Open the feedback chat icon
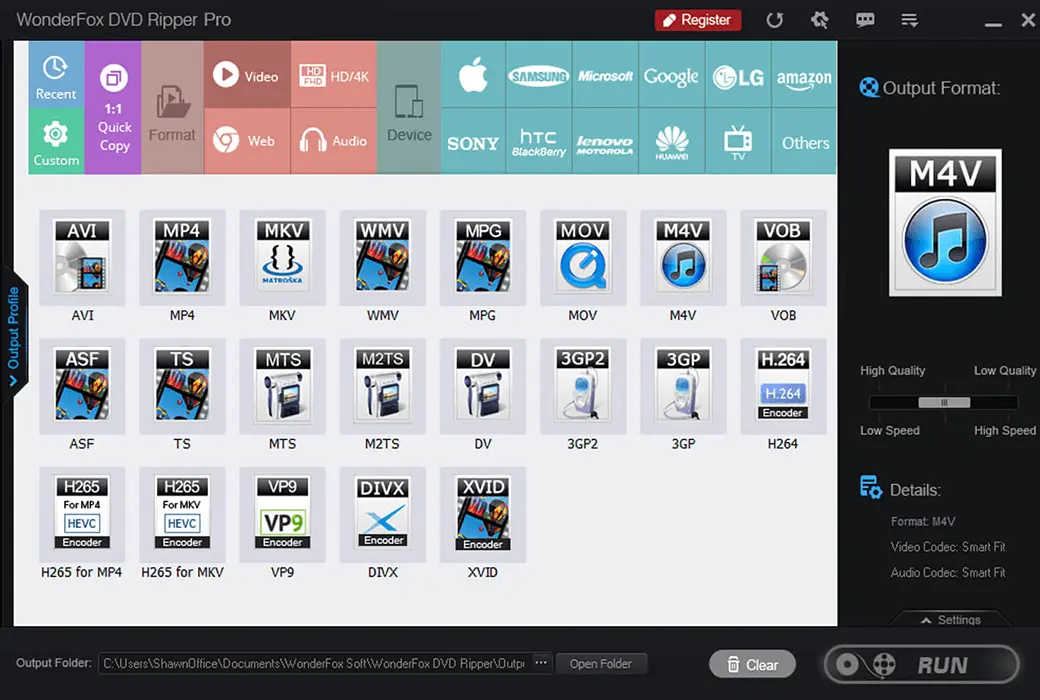The width and height of the screenshot is (1040, 700). point(865,20)
